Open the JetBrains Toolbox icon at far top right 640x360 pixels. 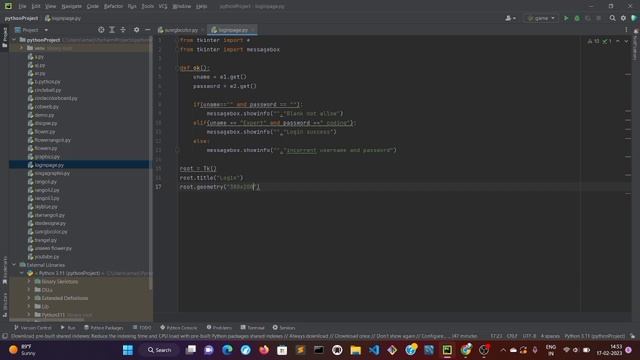[x=634, y=18]
